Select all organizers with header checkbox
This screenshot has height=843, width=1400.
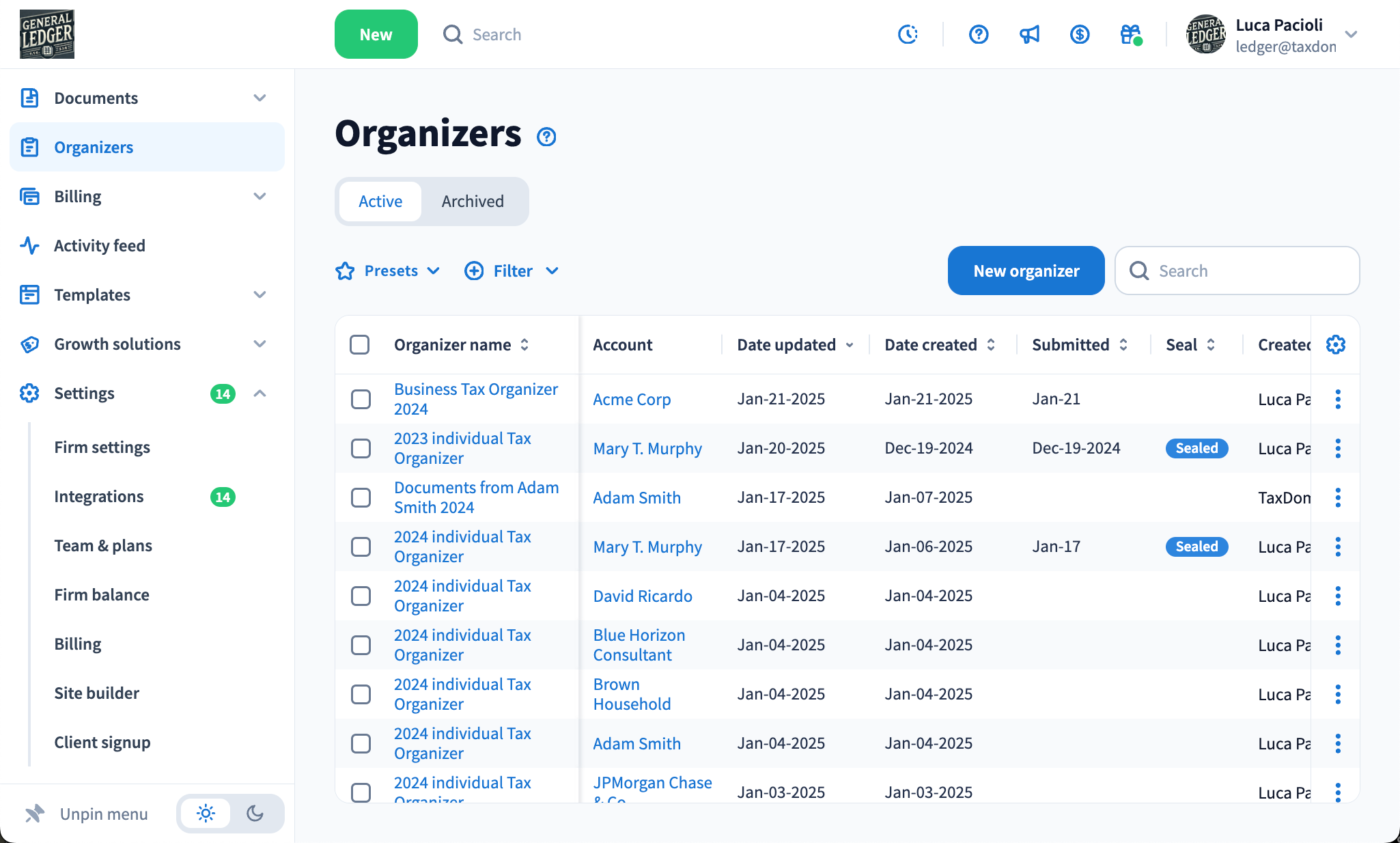(x=360, y=345)
